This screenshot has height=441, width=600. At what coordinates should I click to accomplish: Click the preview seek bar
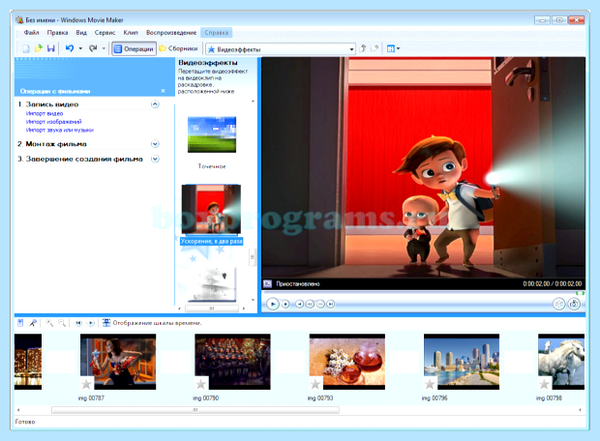click(423, 293)
